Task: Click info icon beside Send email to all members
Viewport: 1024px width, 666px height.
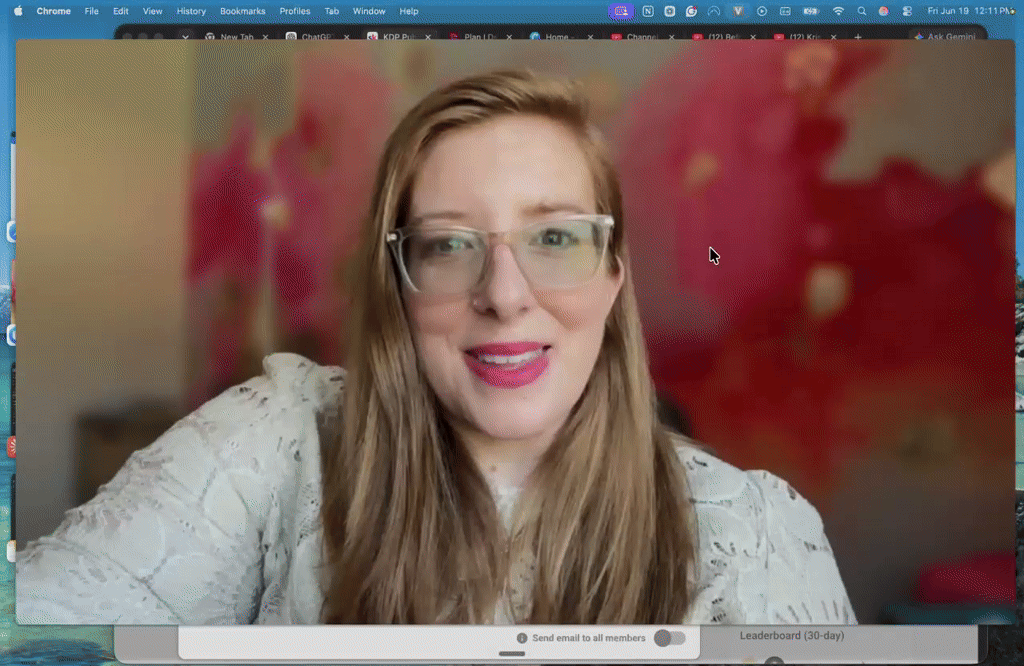Action: (x=522, y=638)
